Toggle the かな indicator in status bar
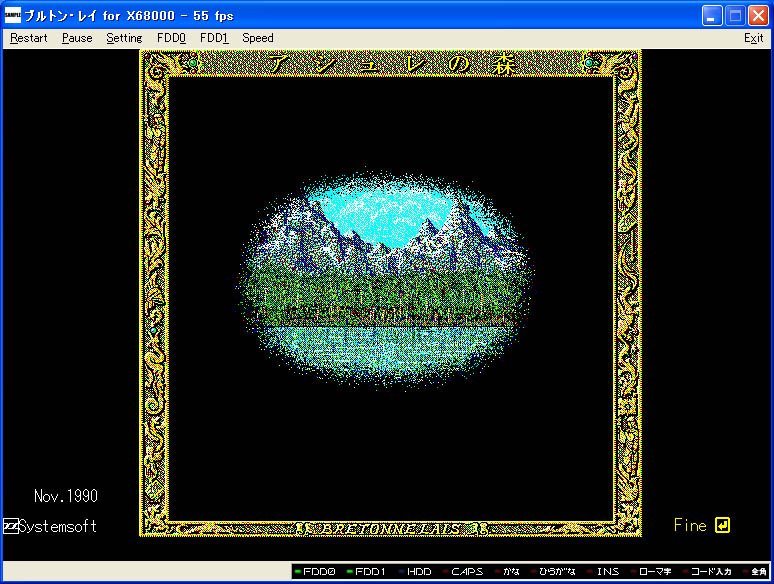This screenshot has width=774, height=584. point(509,572)
